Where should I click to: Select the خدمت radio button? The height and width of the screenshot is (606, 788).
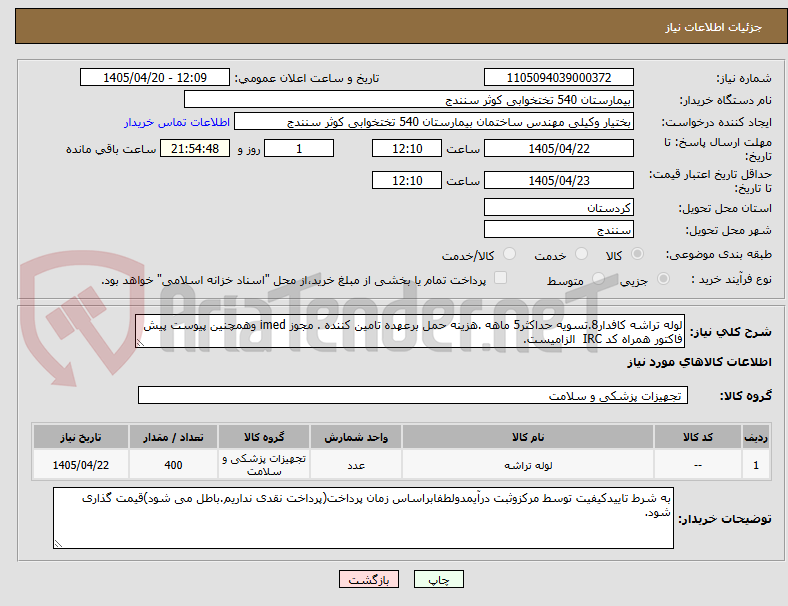pos(581,254)
